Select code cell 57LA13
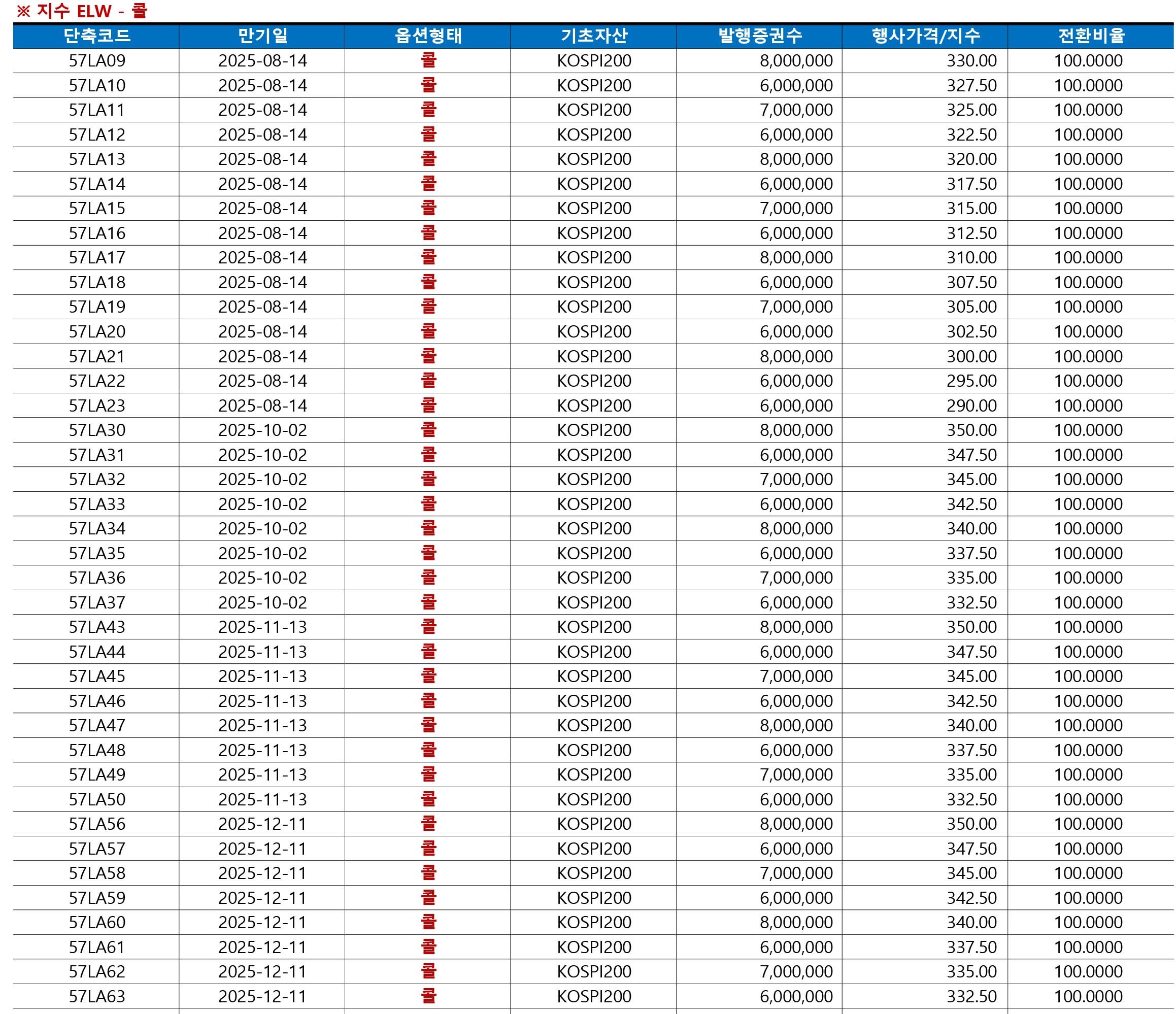Image resolution: width=1176 pixels, height=1014 pixels. pos(97,159)
